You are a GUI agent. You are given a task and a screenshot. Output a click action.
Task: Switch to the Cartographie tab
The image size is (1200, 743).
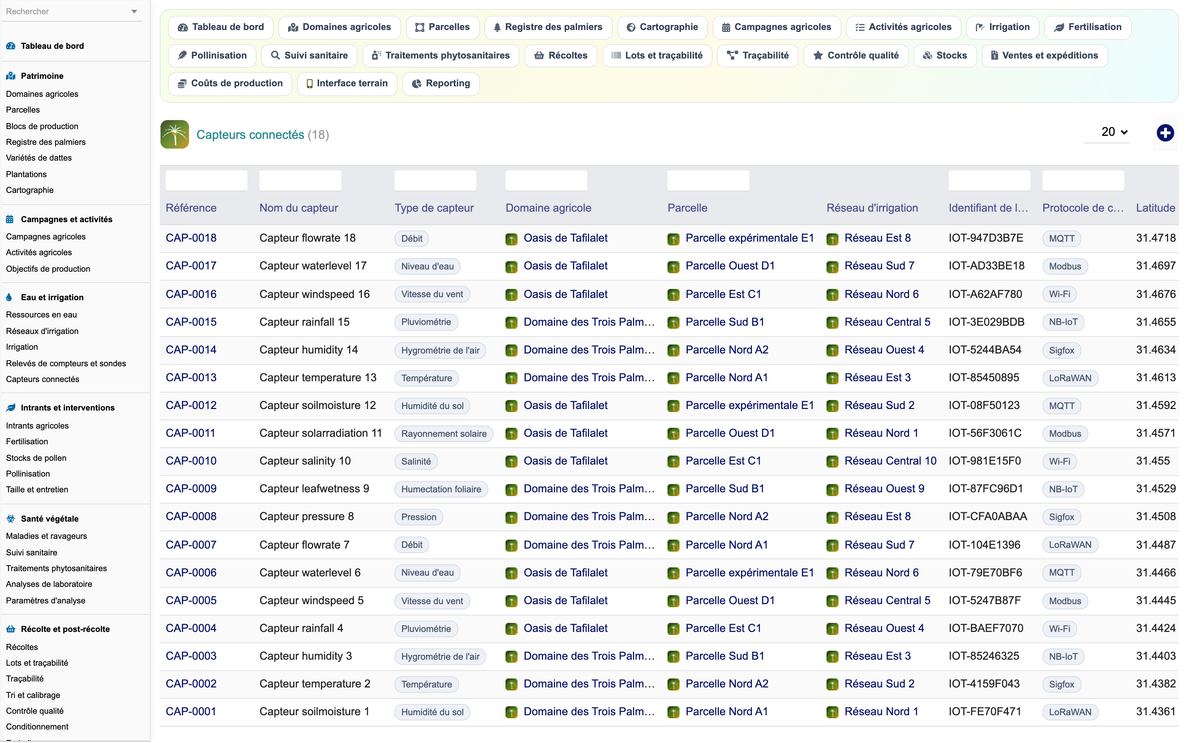click(x=662, y=27)
